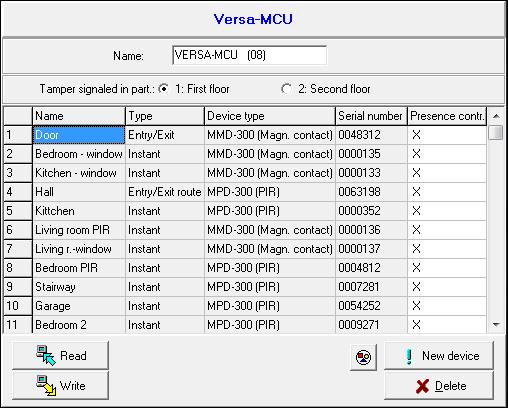Click the Entry/Exit route type cell
Viewport: 508px width, 408px height.
165,192
